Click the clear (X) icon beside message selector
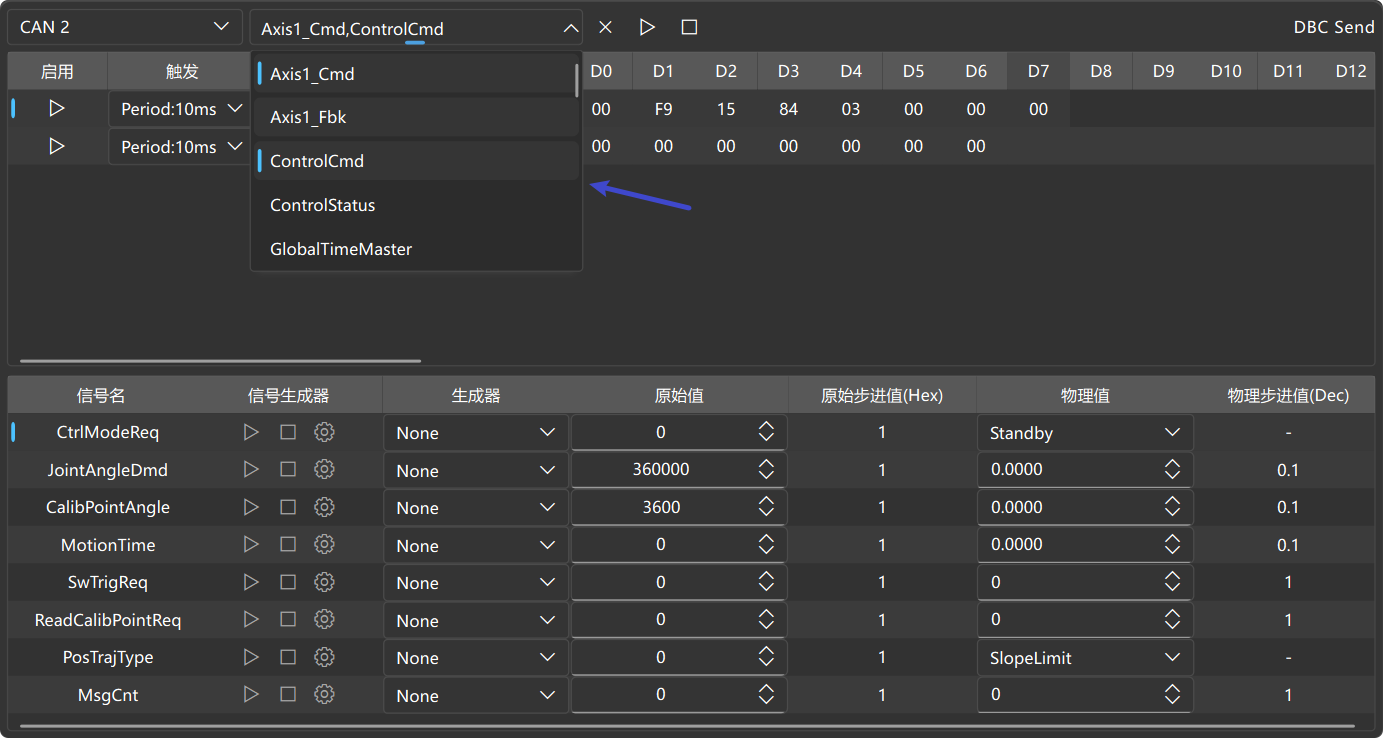 coord(605,27)
